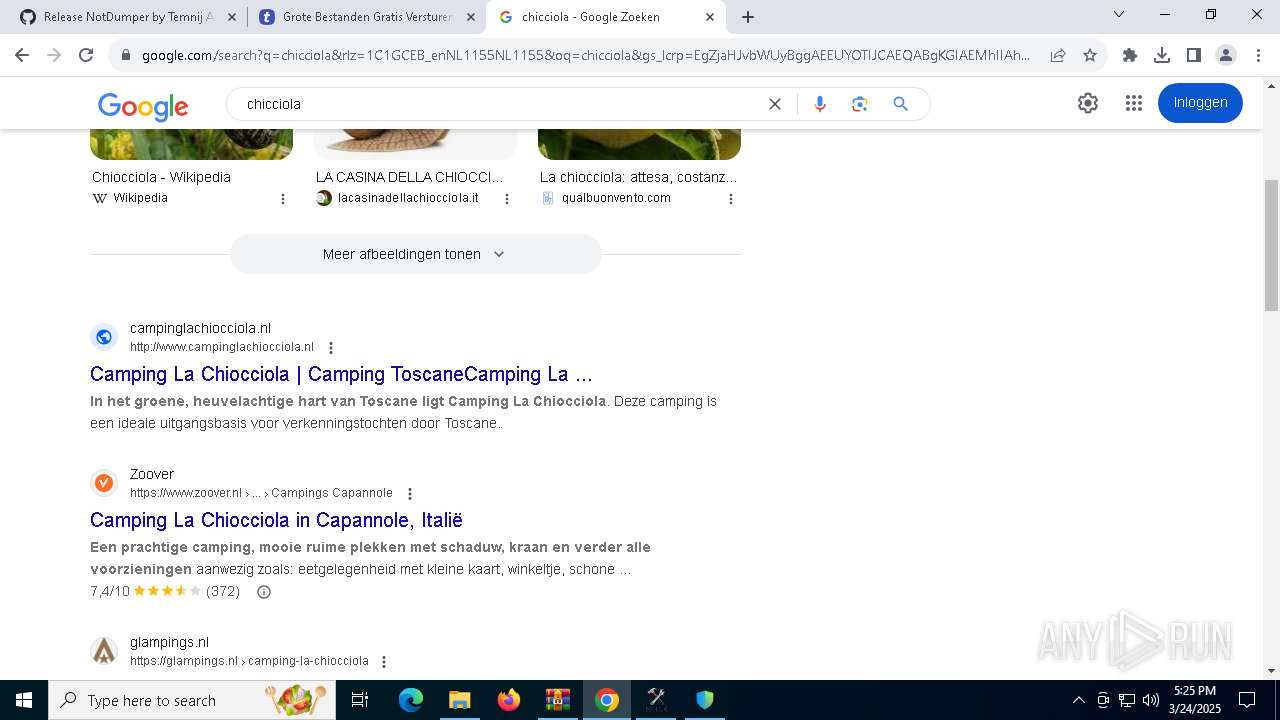
Task: Click the share page icon in address bar
Action: 1058,55
